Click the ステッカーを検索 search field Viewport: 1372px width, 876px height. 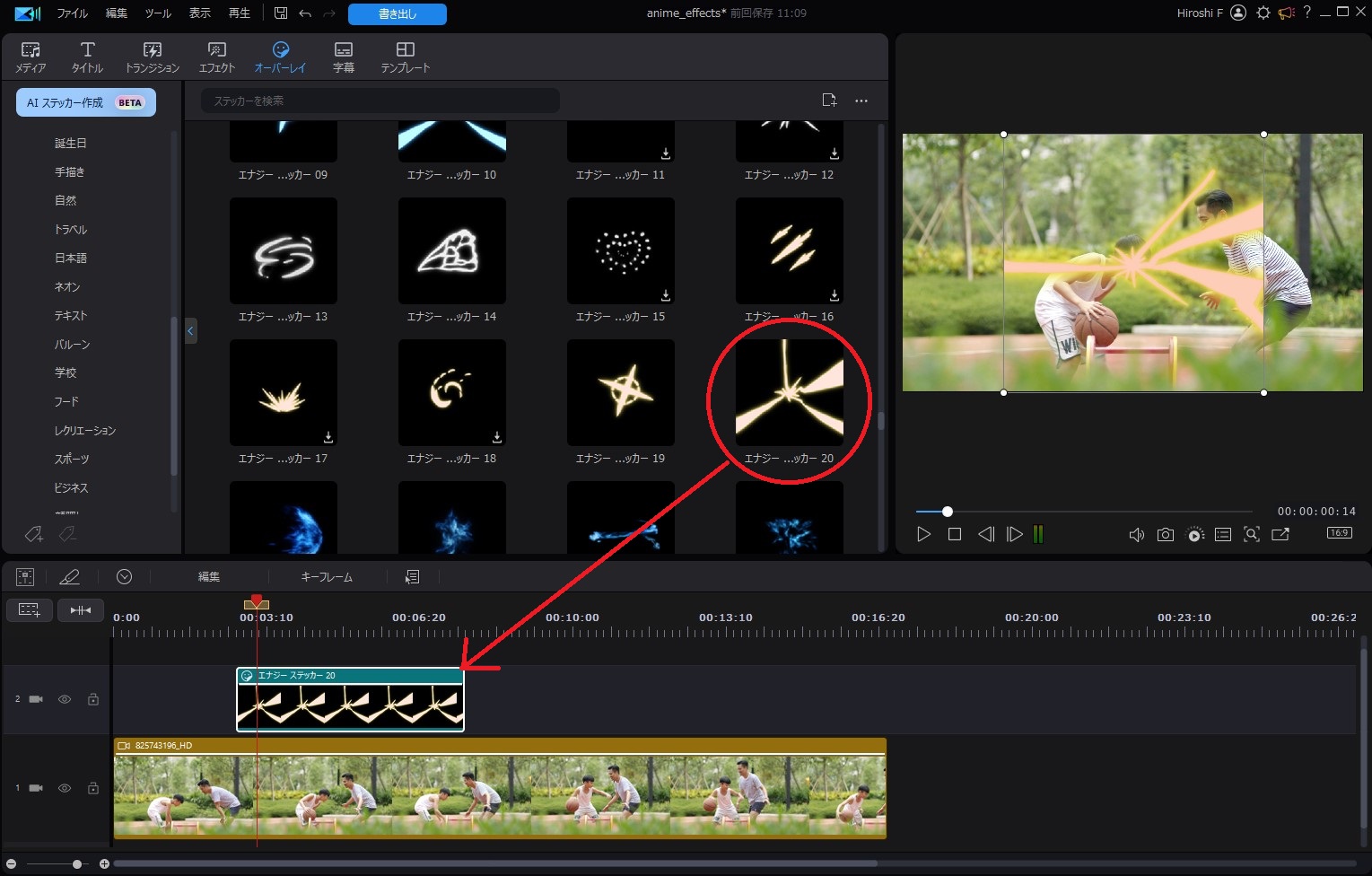click(x=380, y=101)
